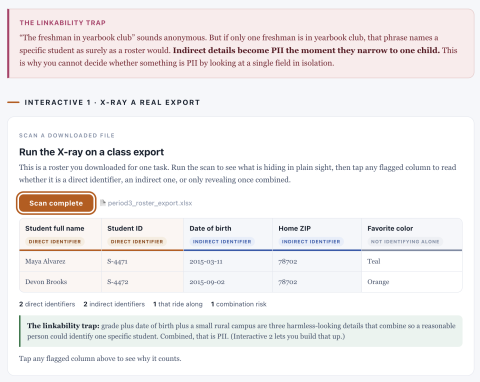Click Indirect Identifier badge under Home ZIP
The image size is (480, 382).
coord(311,242)
